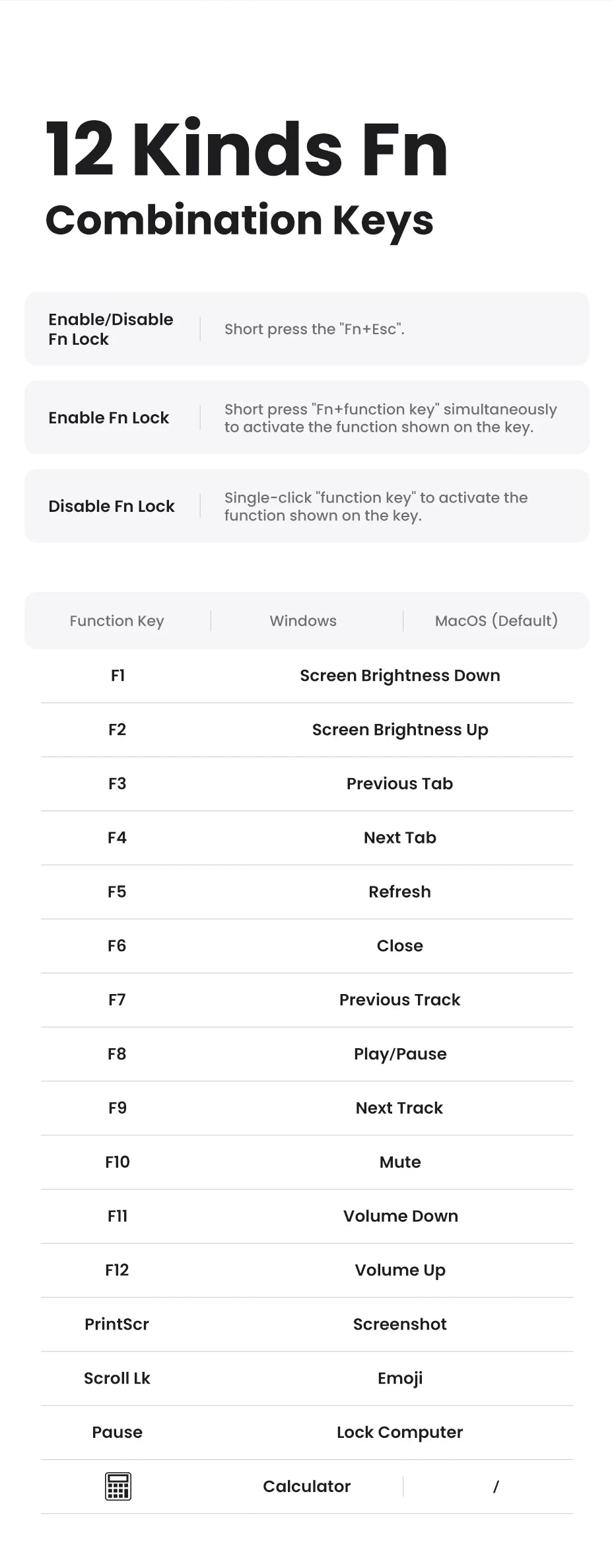Screen dimensions: 614x1568
Task: Click the Screen Brightness Down entry
Action: (x=399, y=676)
